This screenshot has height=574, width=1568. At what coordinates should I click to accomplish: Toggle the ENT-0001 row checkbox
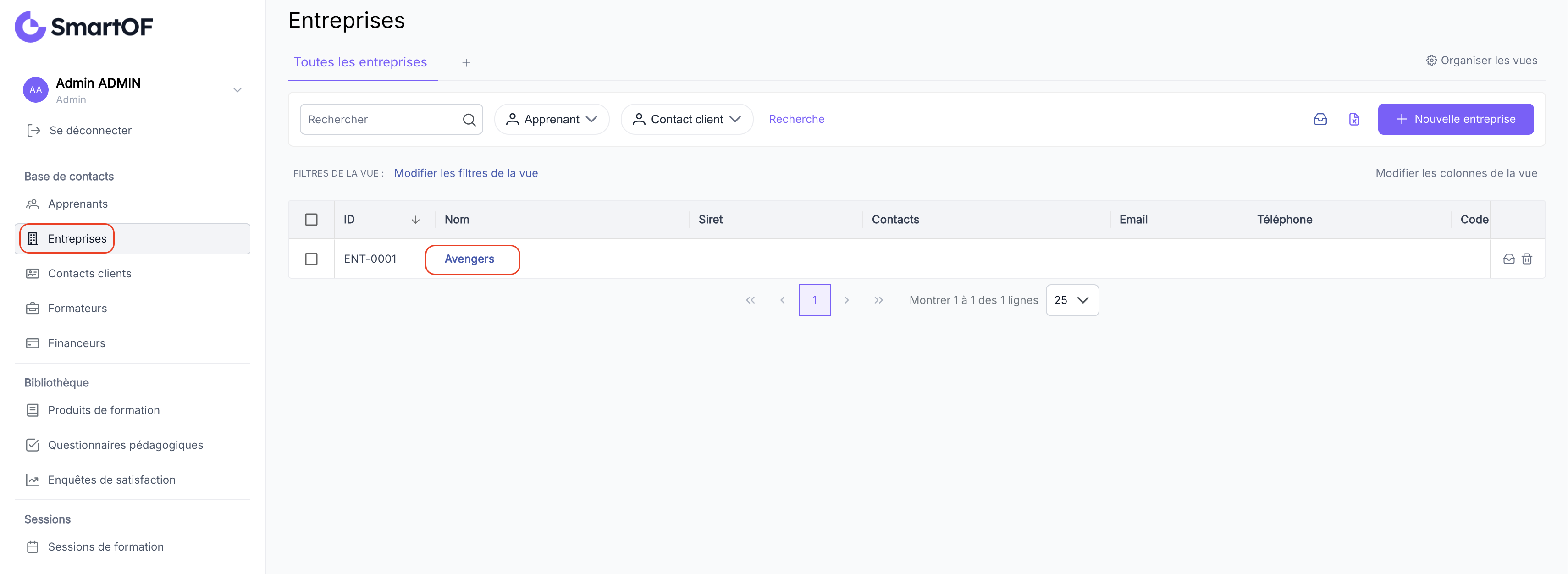coord(311,259)
